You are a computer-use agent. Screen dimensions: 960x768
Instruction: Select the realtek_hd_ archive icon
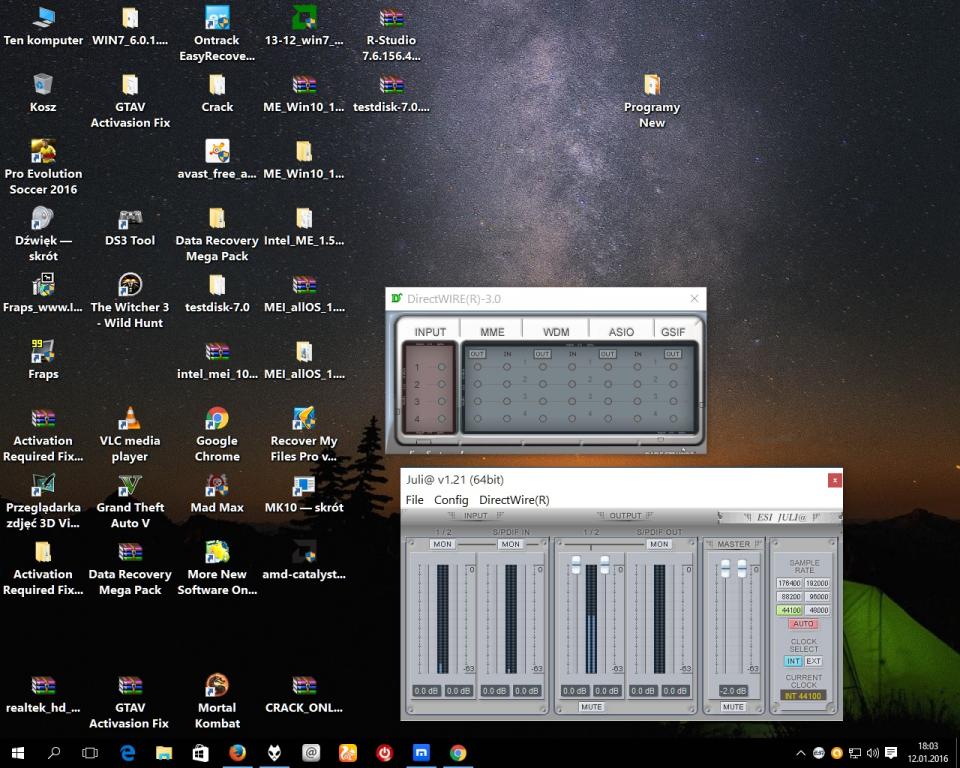[x=43, y=695]
